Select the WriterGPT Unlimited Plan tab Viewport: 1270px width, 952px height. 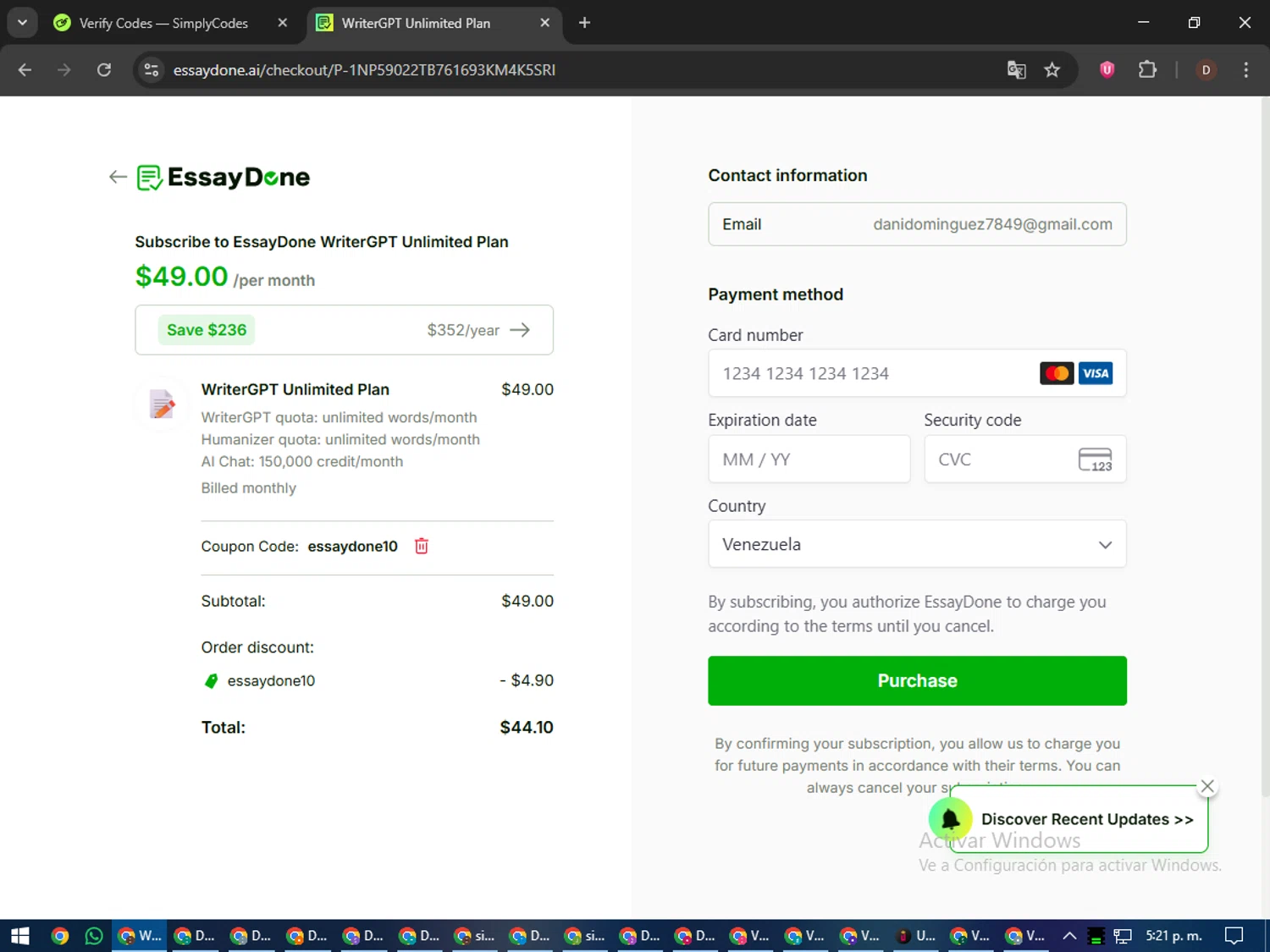click(416, 23)
